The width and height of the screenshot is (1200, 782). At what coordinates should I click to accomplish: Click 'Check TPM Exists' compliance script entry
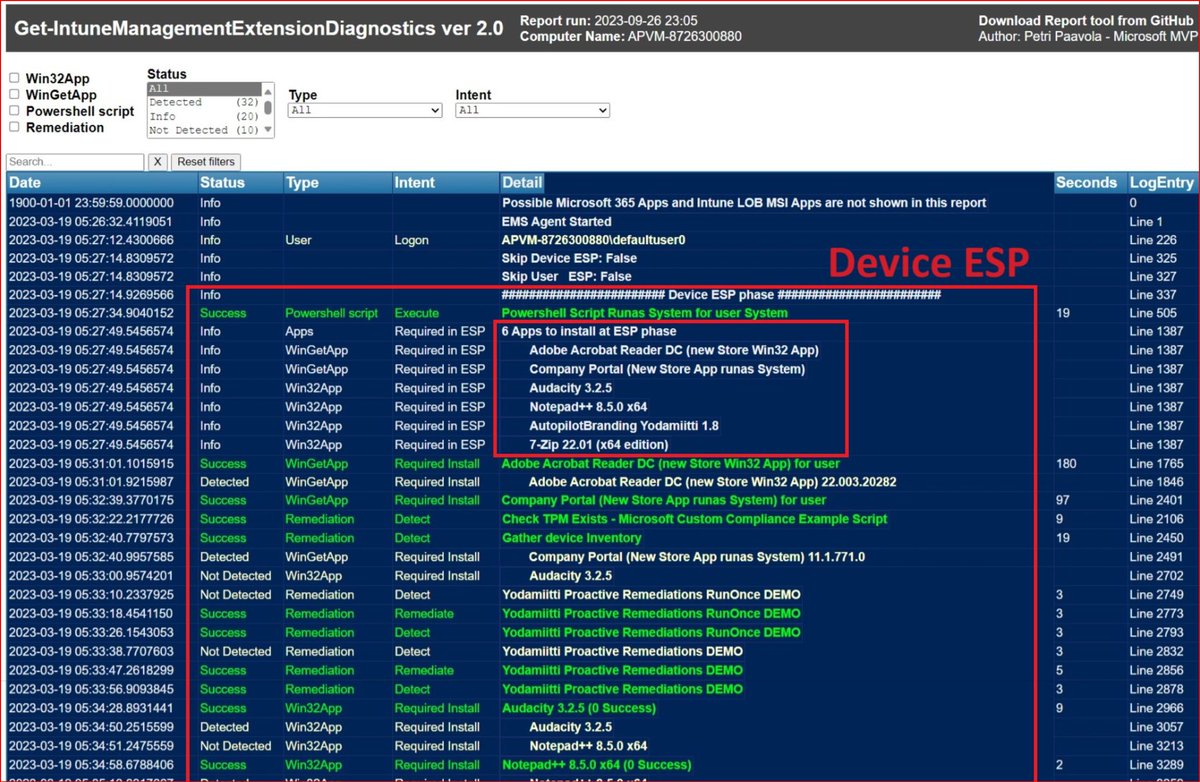[x=695, y=519]
